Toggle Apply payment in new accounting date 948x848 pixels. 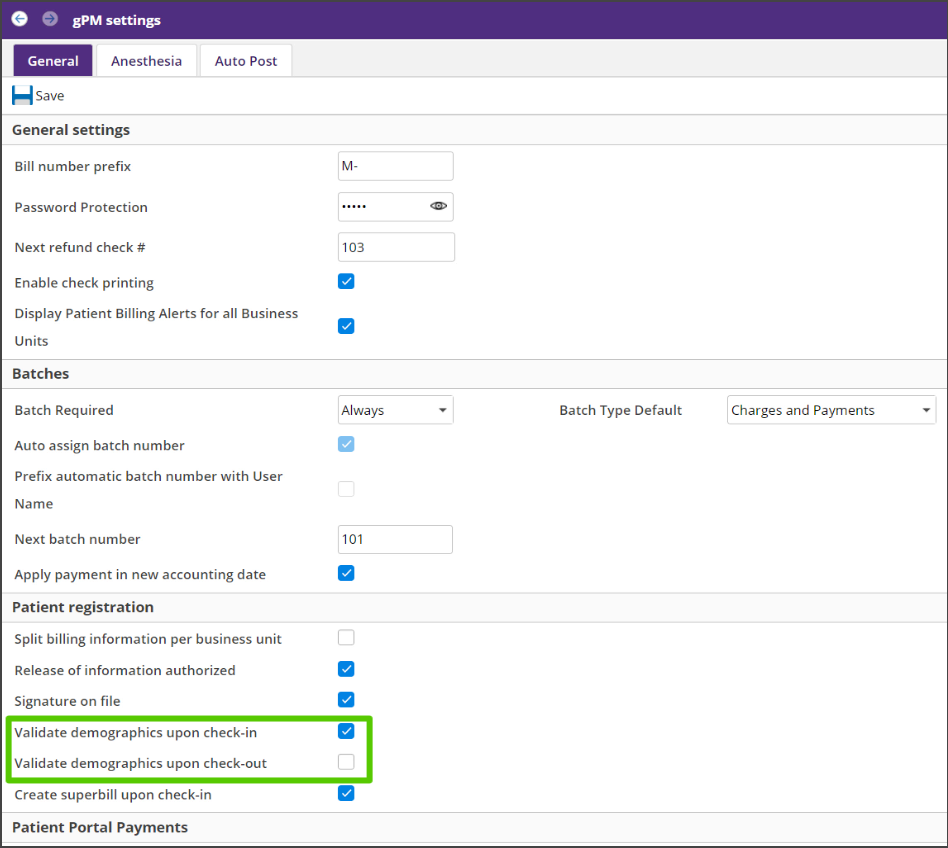click(x=346, y=573)
